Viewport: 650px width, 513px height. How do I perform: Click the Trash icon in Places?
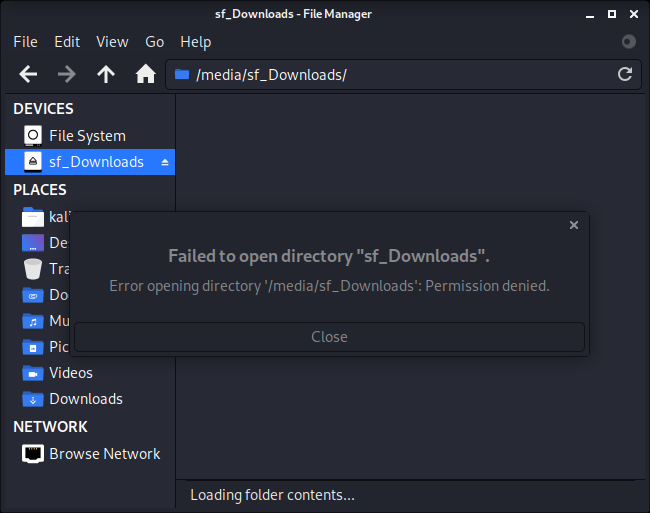click(33, 269)
